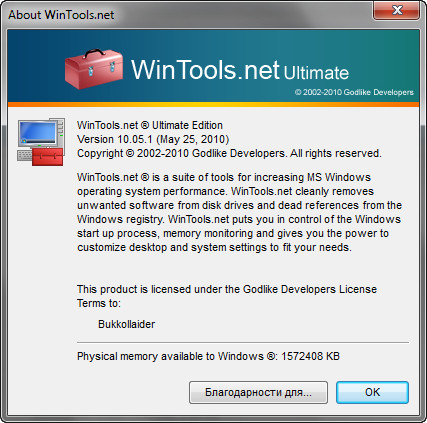
Task: Click the red toolbox logo in banner
Action: point(94,69)
